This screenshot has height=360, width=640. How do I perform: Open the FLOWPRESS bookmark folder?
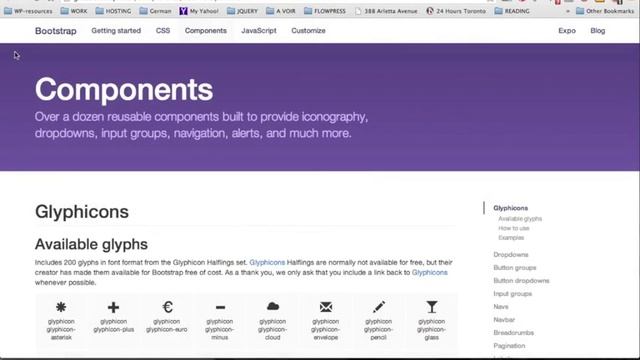325,11
